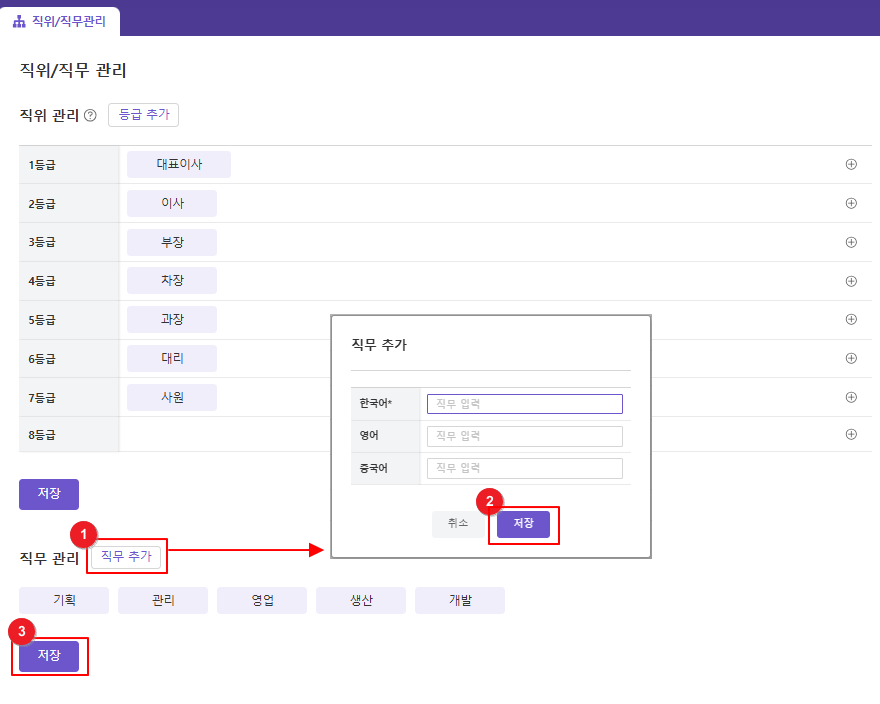Select the 기획 job tag
The image size is (880, 704).
pos(64,600)
